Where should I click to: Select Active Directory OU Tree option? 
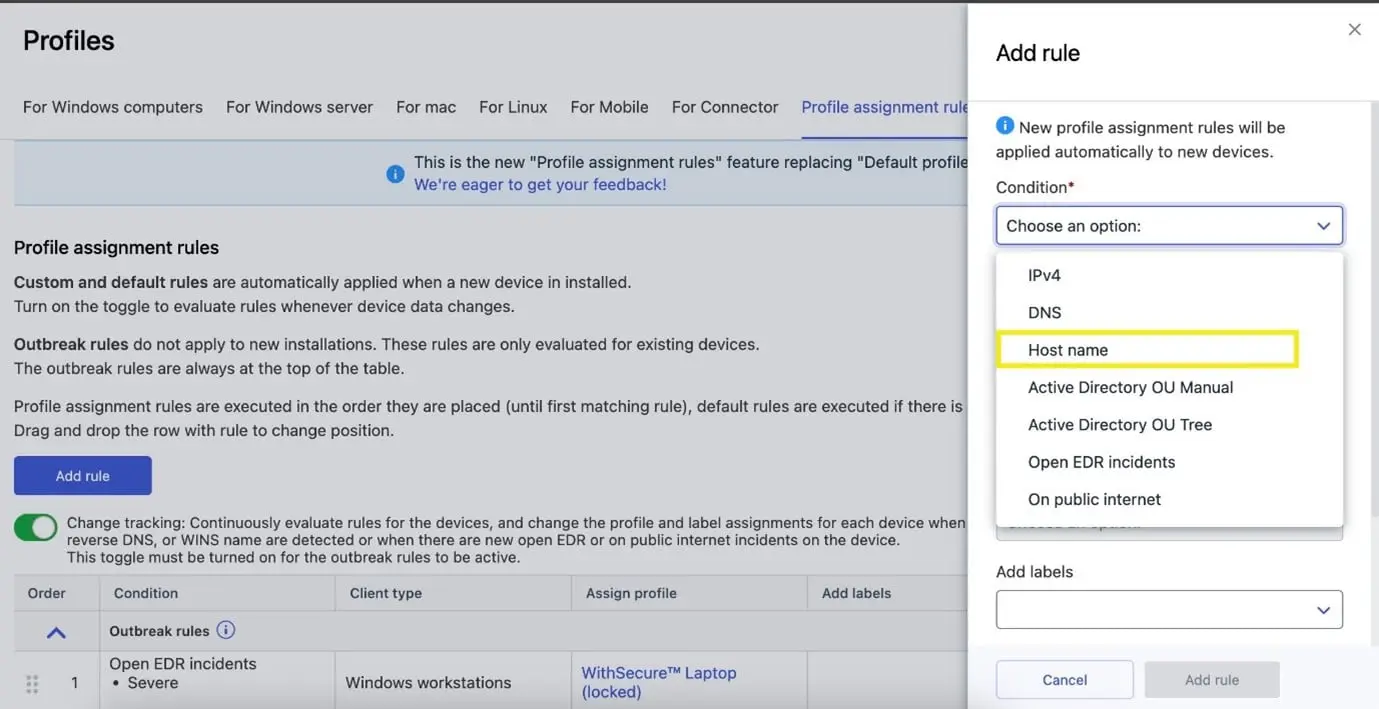tap(1169, 425)
